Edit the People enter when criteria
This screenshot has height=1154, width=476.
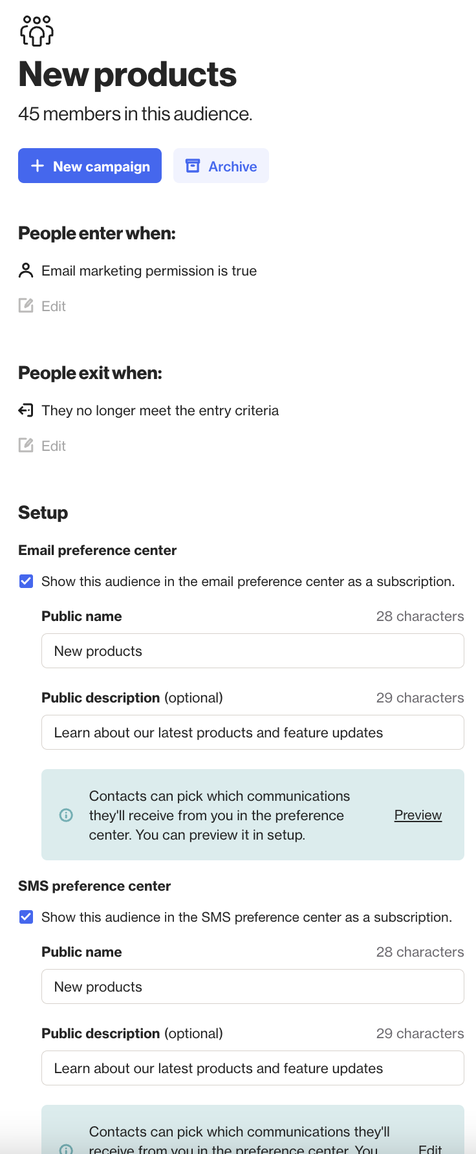[43, 306]
